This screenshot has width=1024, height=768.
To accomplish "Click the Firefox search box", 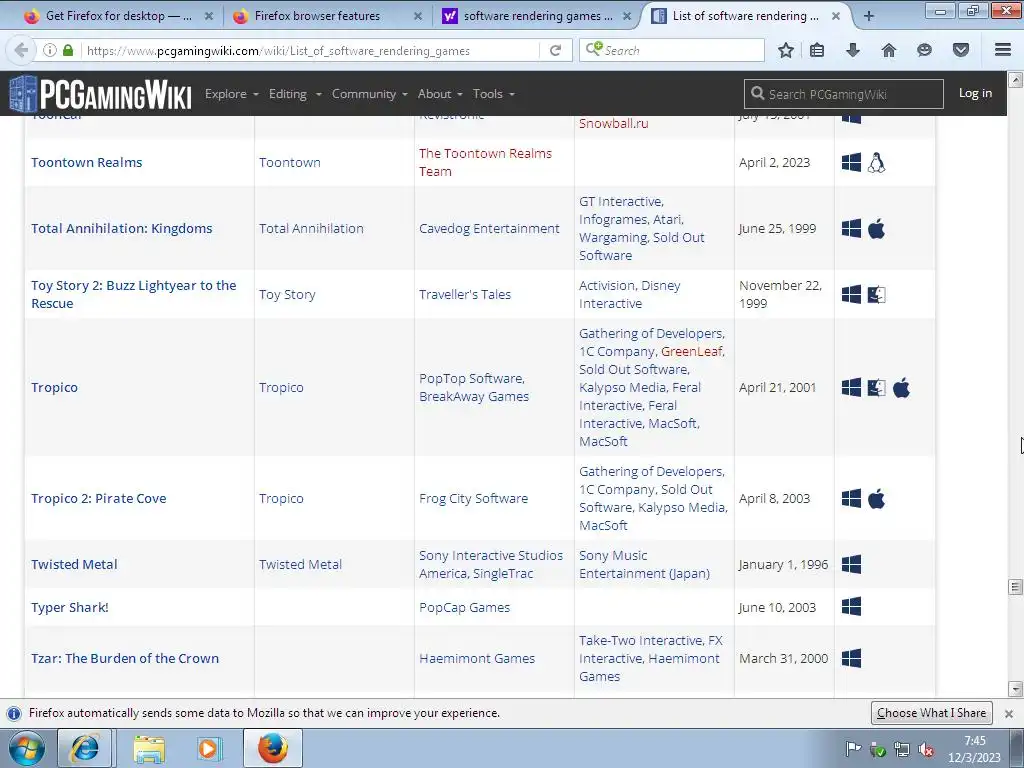I will 672,50.
